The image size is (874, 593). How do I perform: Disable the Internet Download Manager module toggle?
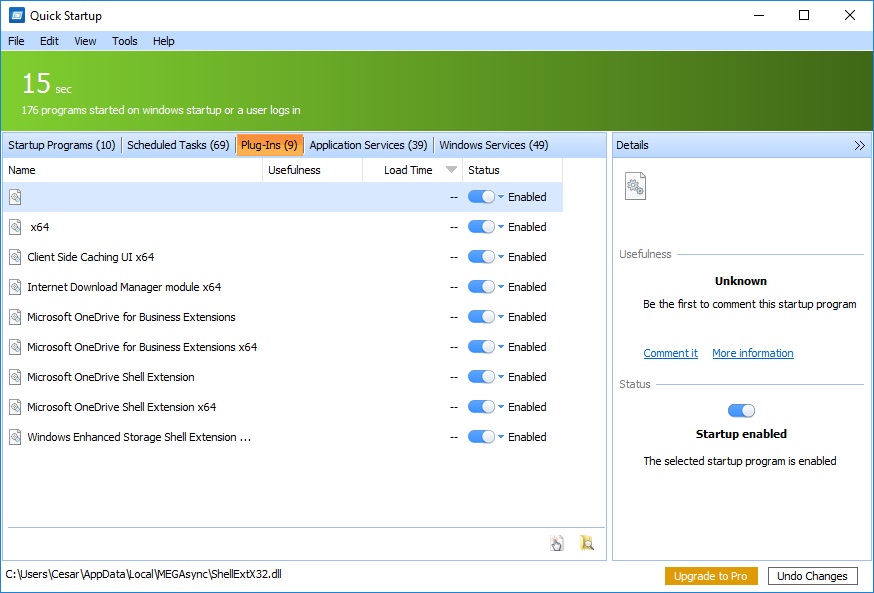481,287
